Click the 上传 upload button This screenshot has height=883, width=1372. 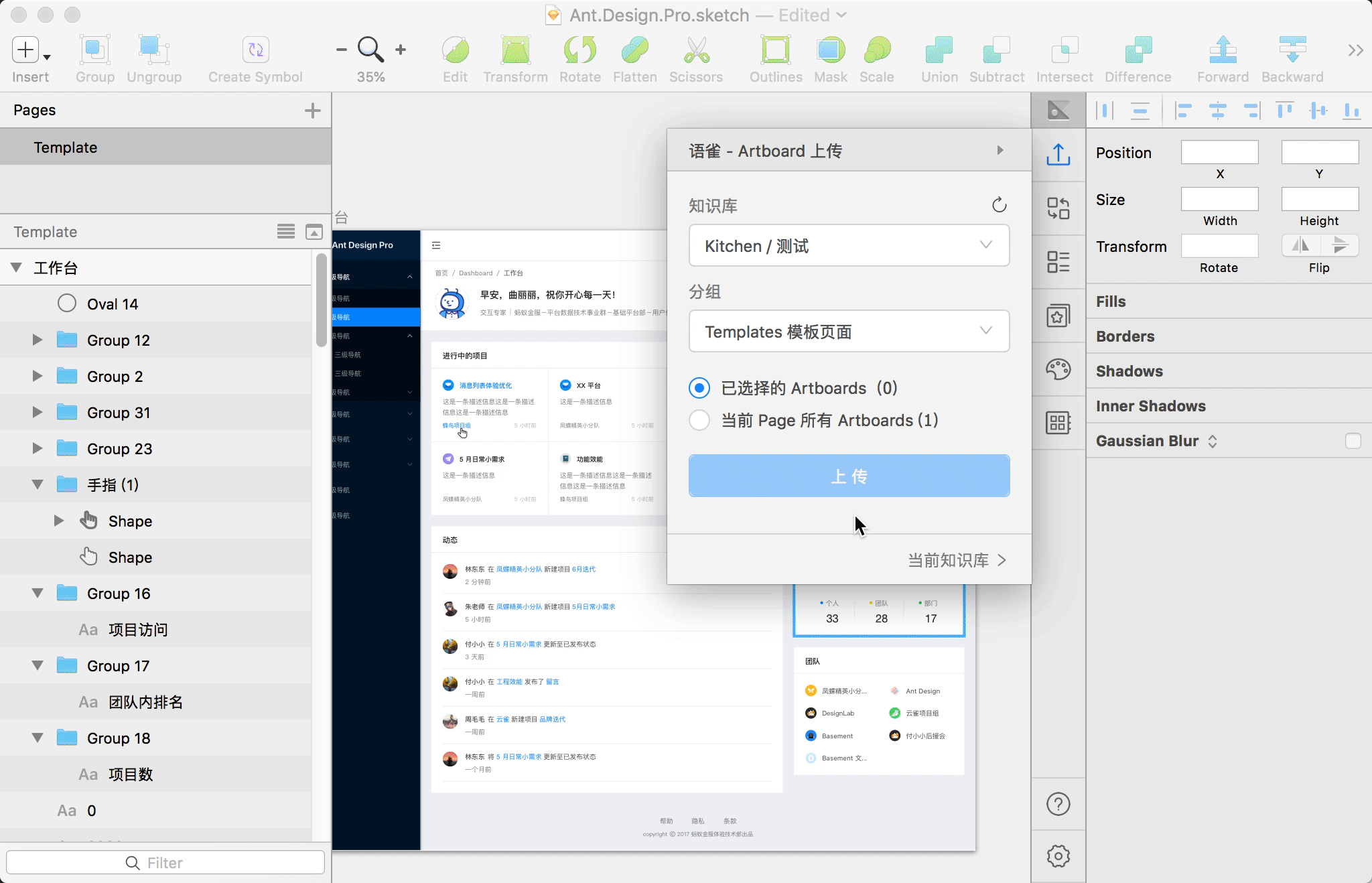pyautogui.click(x=849, y=476)
